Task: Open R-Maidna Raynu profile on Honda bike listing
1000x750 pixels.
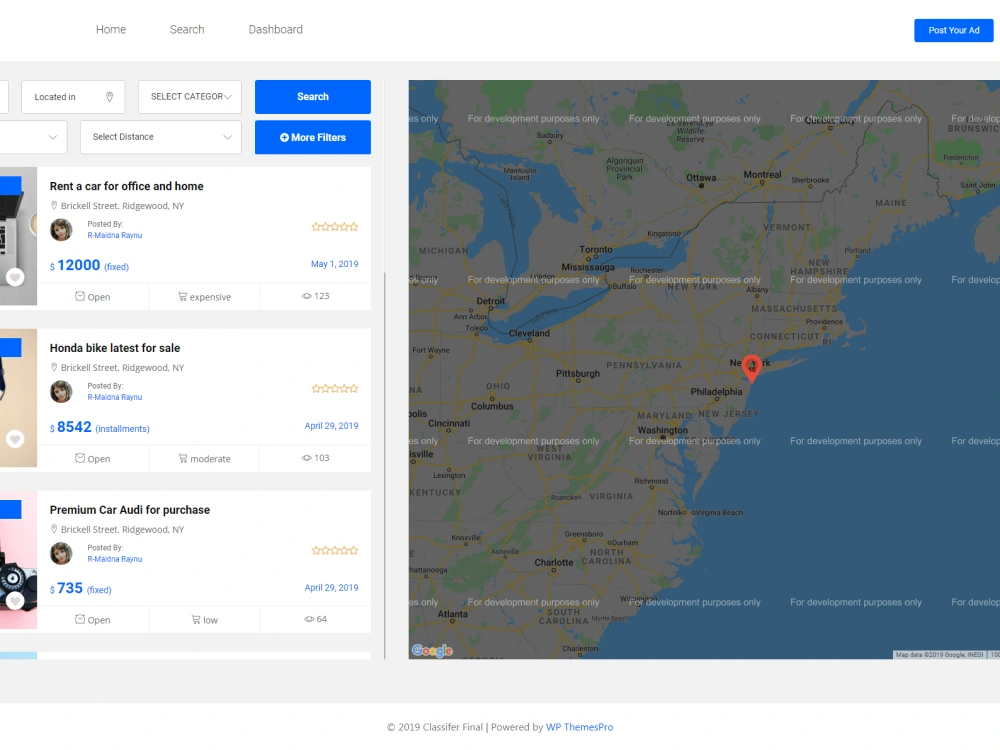Action: point(115,397)
